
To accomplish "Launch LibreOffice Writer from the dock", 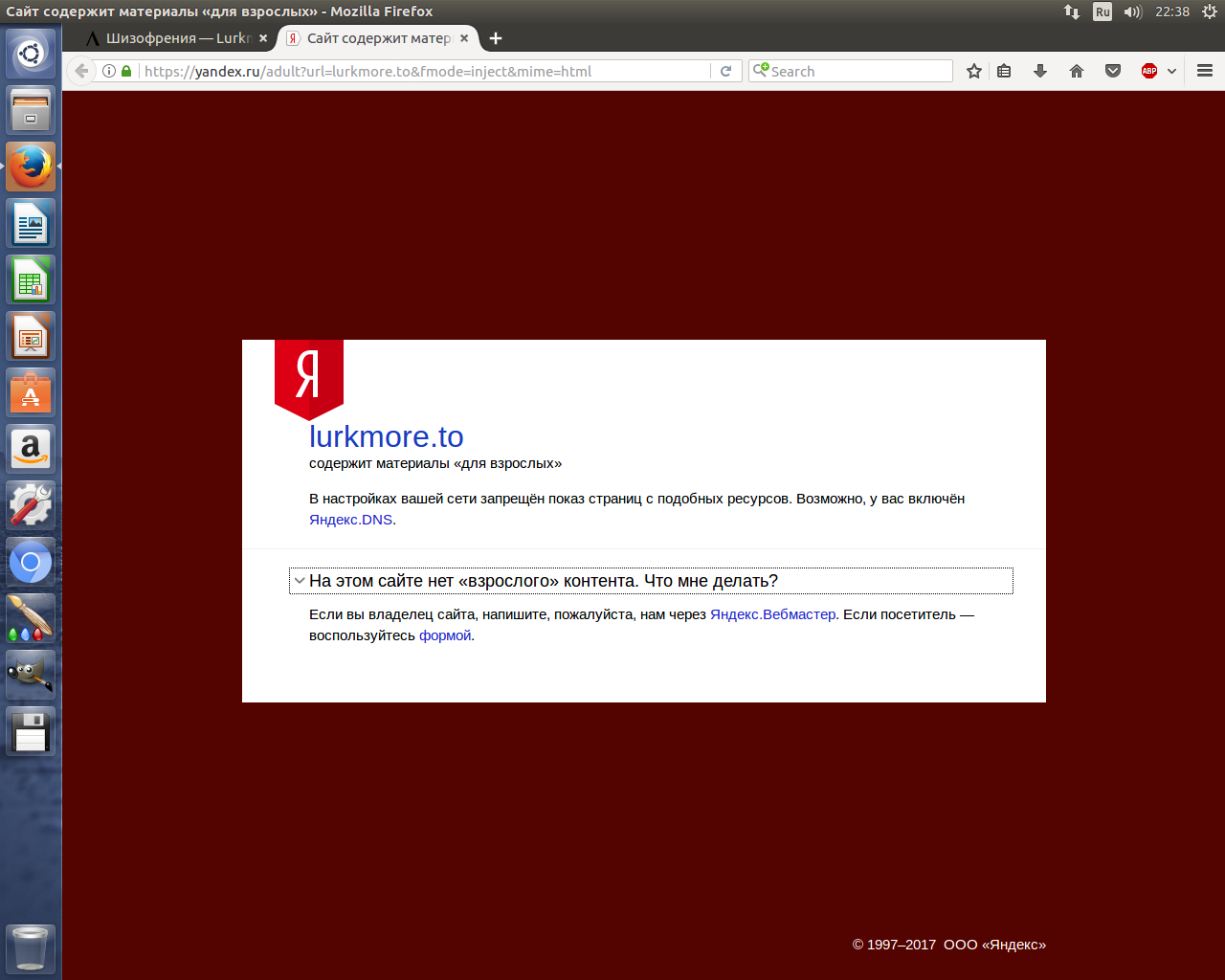I will click(x=31, y=223).
